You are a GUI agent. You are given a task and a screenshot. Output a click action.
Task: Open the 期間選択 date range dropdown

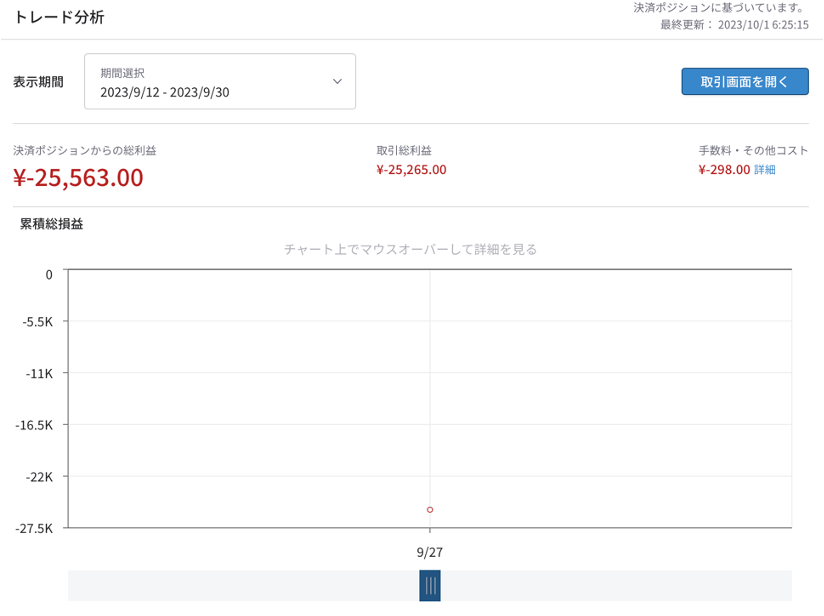pos(220,81)
